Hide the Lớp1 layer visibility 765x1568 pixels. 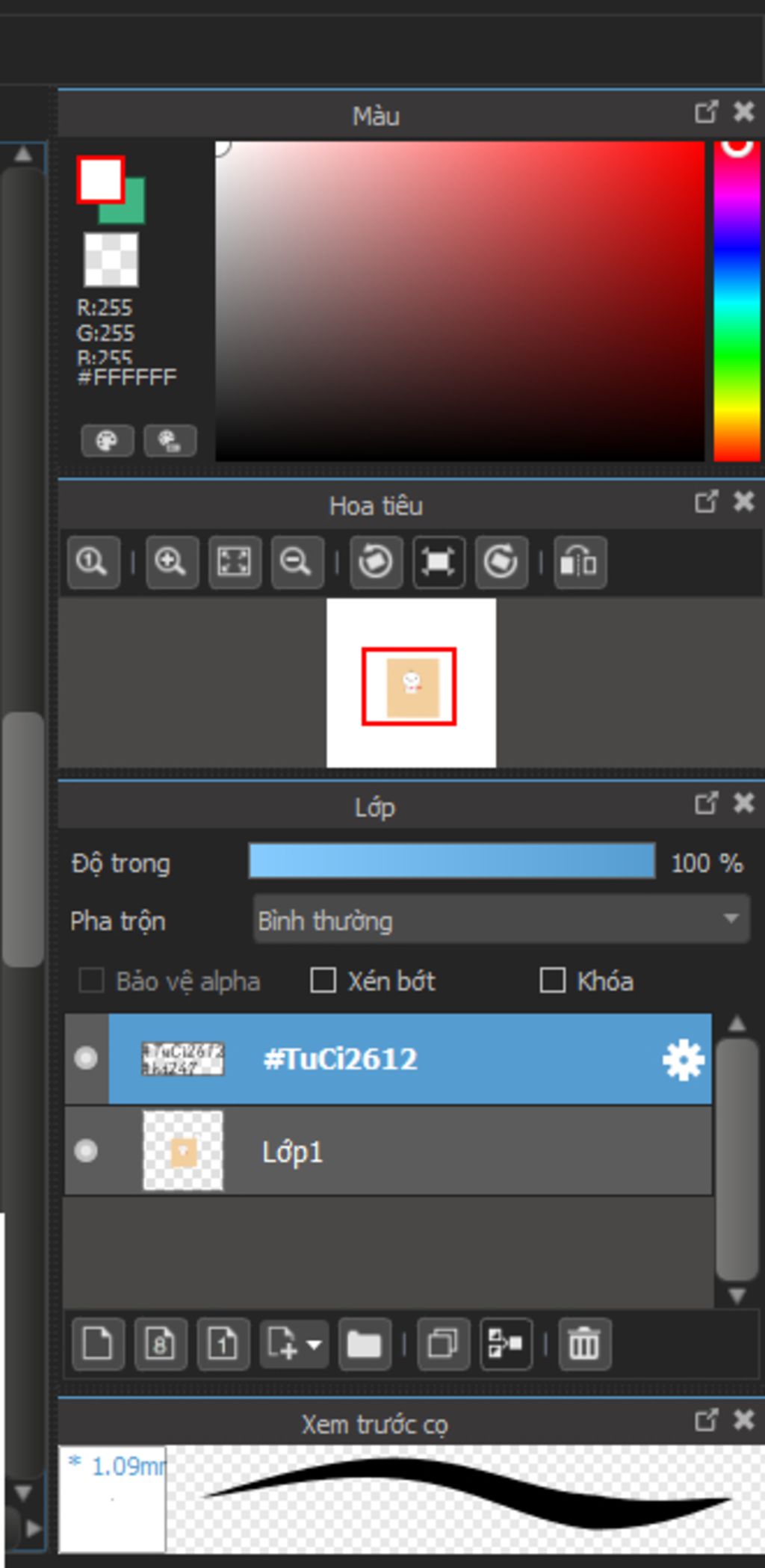pos(86,1151)
